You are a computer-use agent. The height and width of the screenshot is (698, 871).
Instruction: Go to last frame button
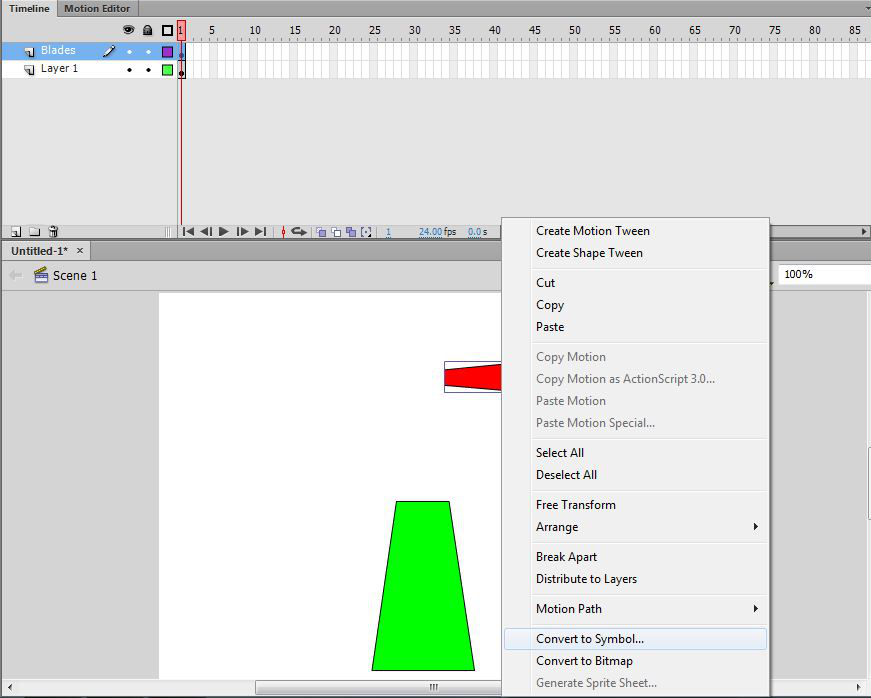[261, 232]
